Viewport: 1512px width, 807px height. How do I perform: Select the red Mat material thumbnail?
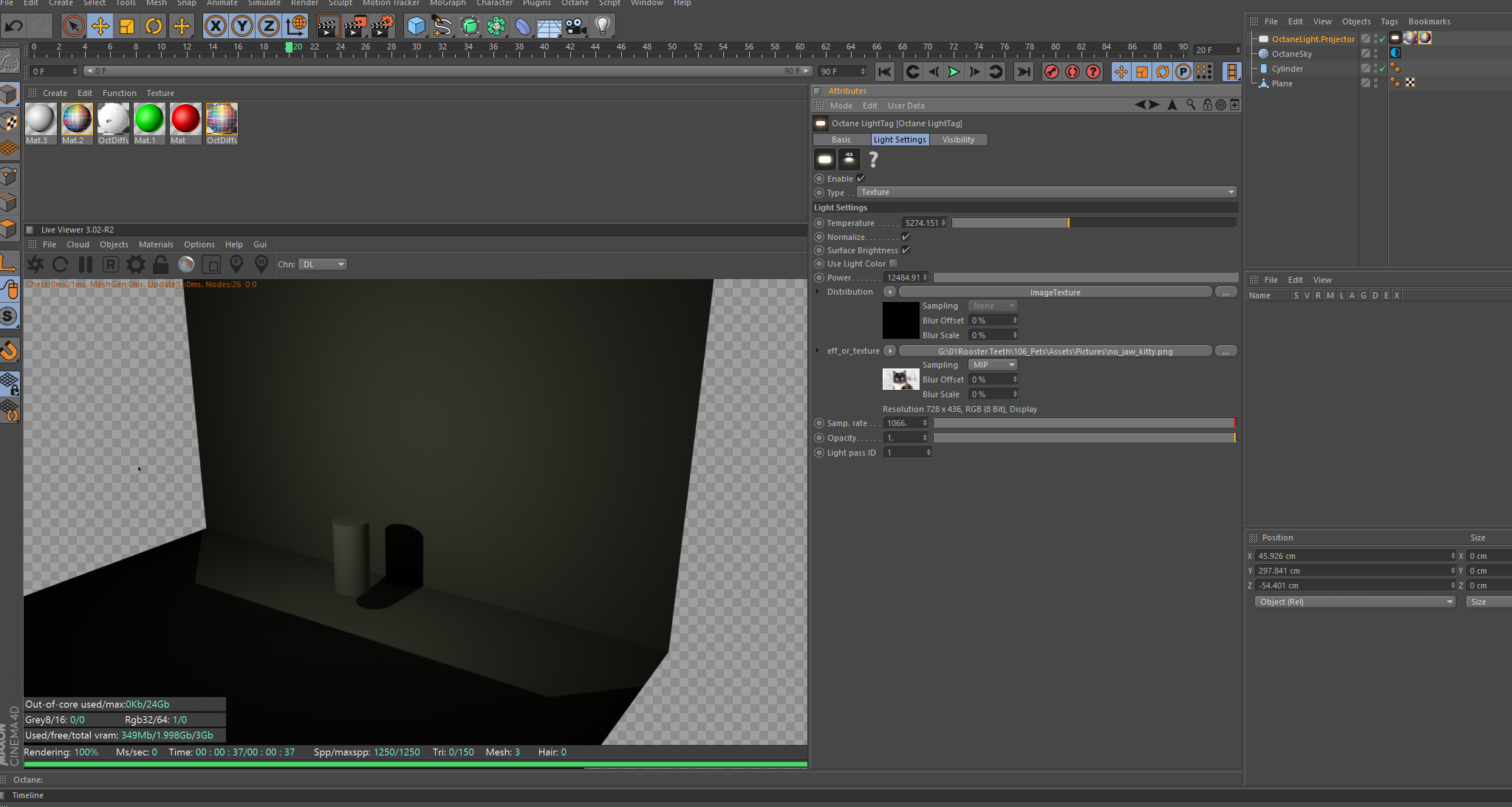point(185,120)
